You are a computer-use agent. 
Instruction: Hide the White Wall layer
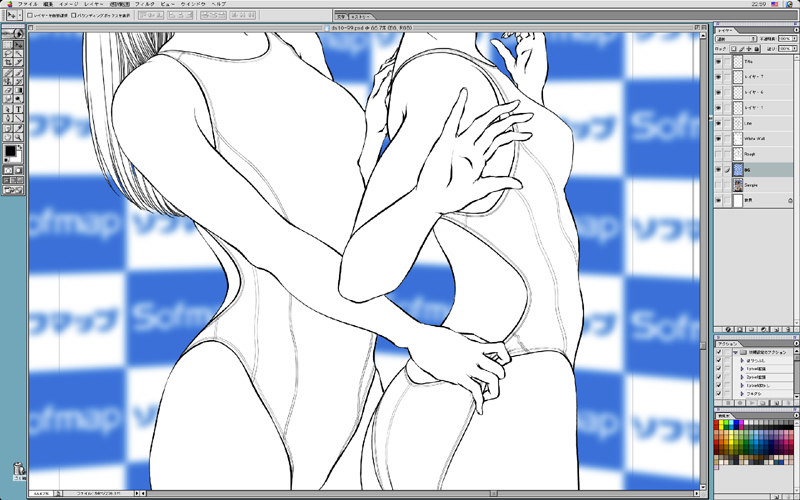(x=718, y=139)
